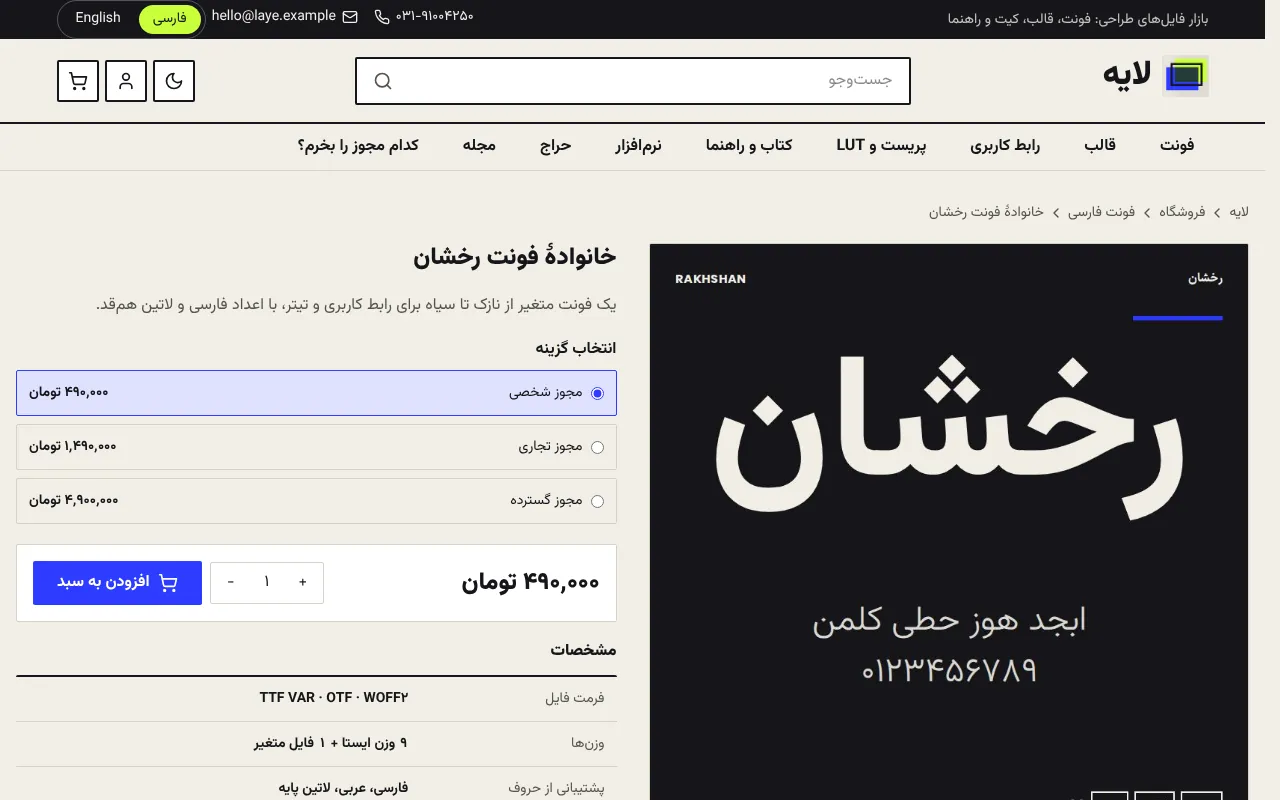
Task: Click the phone icon in top bar
Action: (382, 17)
